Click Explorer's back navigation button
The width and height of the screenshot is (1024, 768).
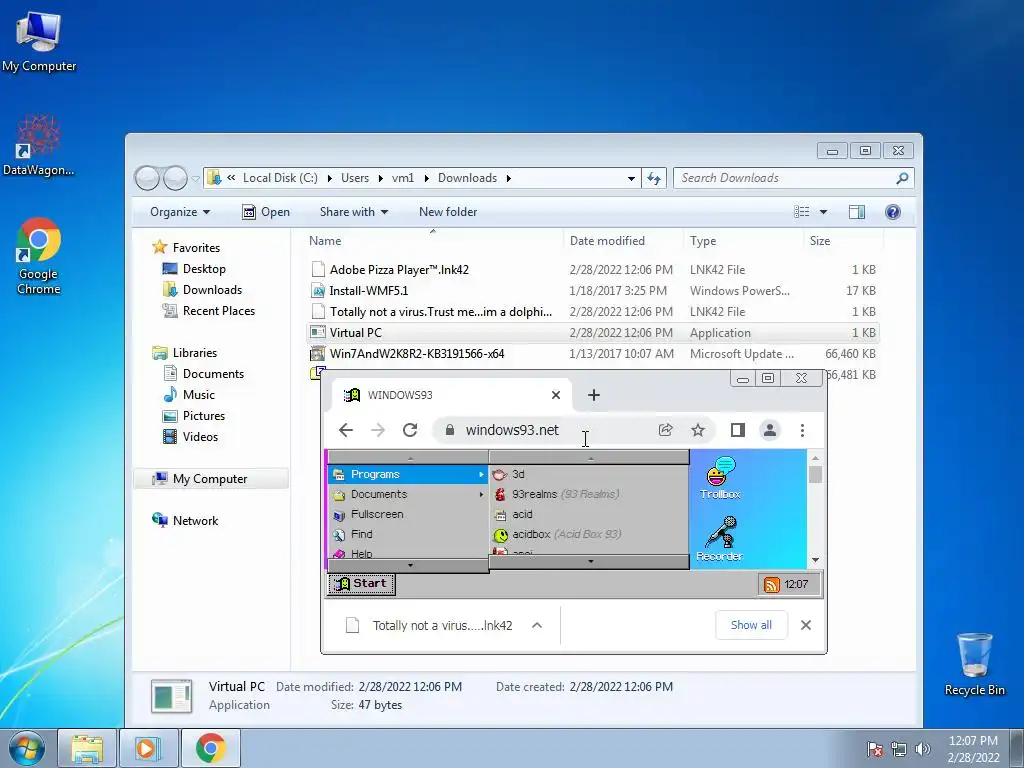[147, 178]
